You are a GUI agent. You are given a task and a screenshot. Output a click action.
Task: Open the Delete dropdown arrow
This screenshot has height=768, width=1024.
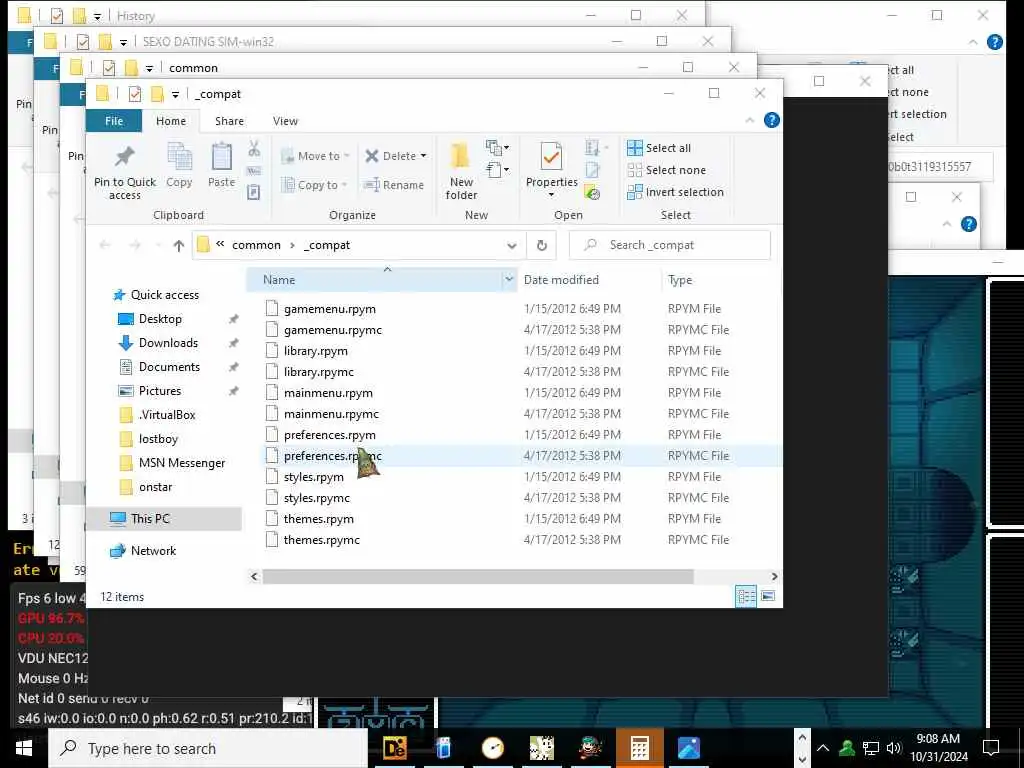423,156
